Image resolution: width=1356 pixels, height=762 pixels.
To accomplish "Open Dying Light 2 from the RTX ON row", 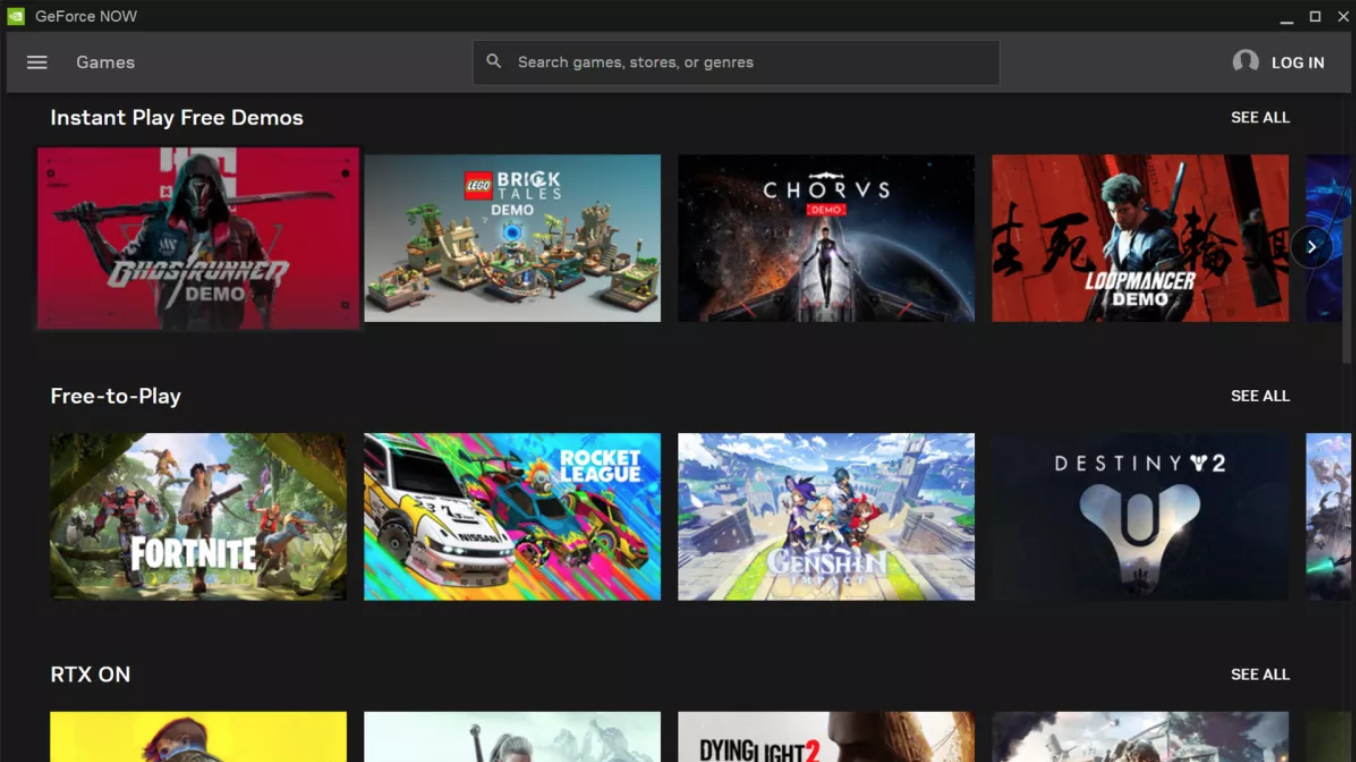I will point(826,740).
